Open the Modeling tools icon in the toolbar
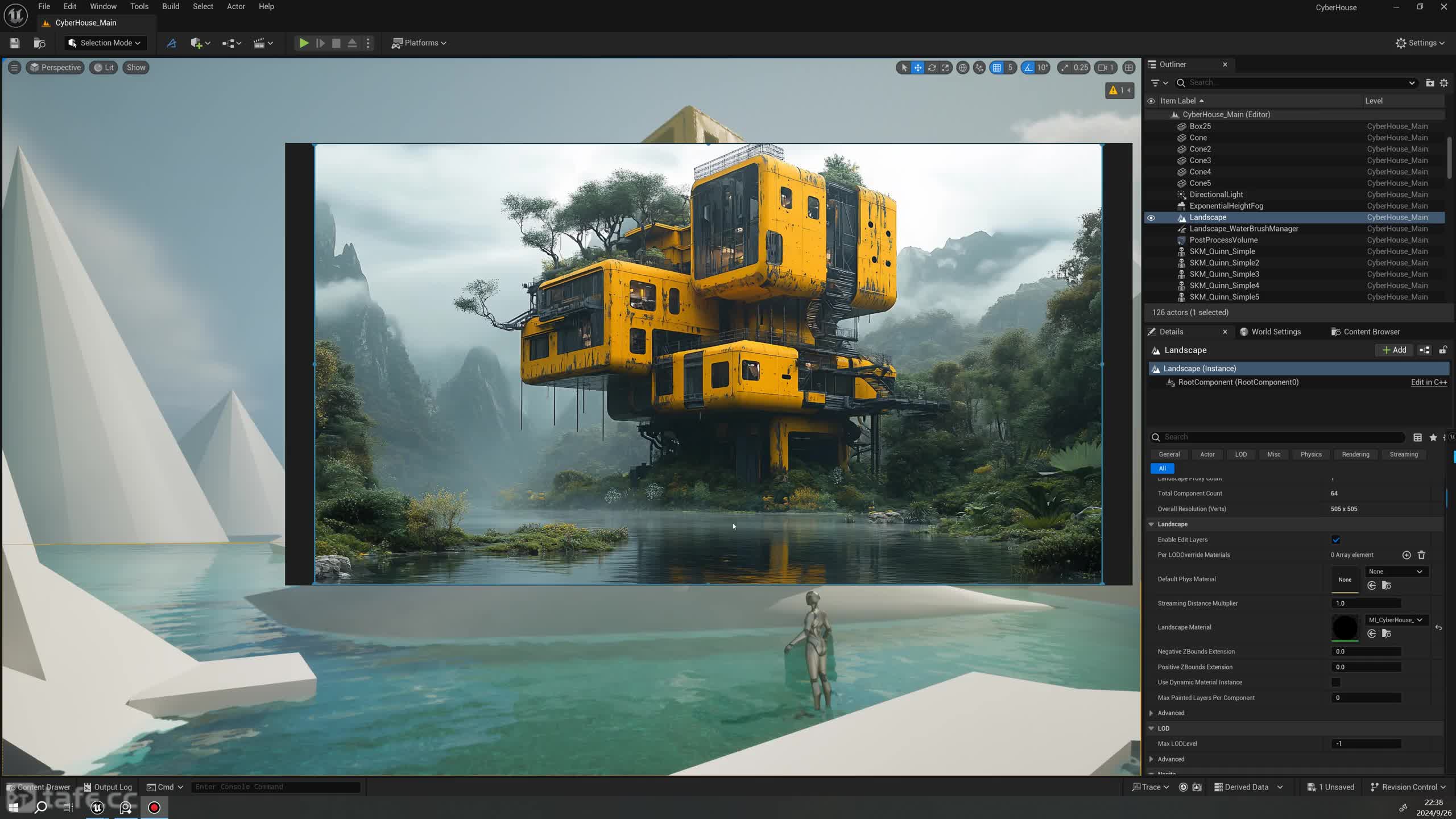Viewport: 1456px width, 819px height. click(x=171, y=43)
